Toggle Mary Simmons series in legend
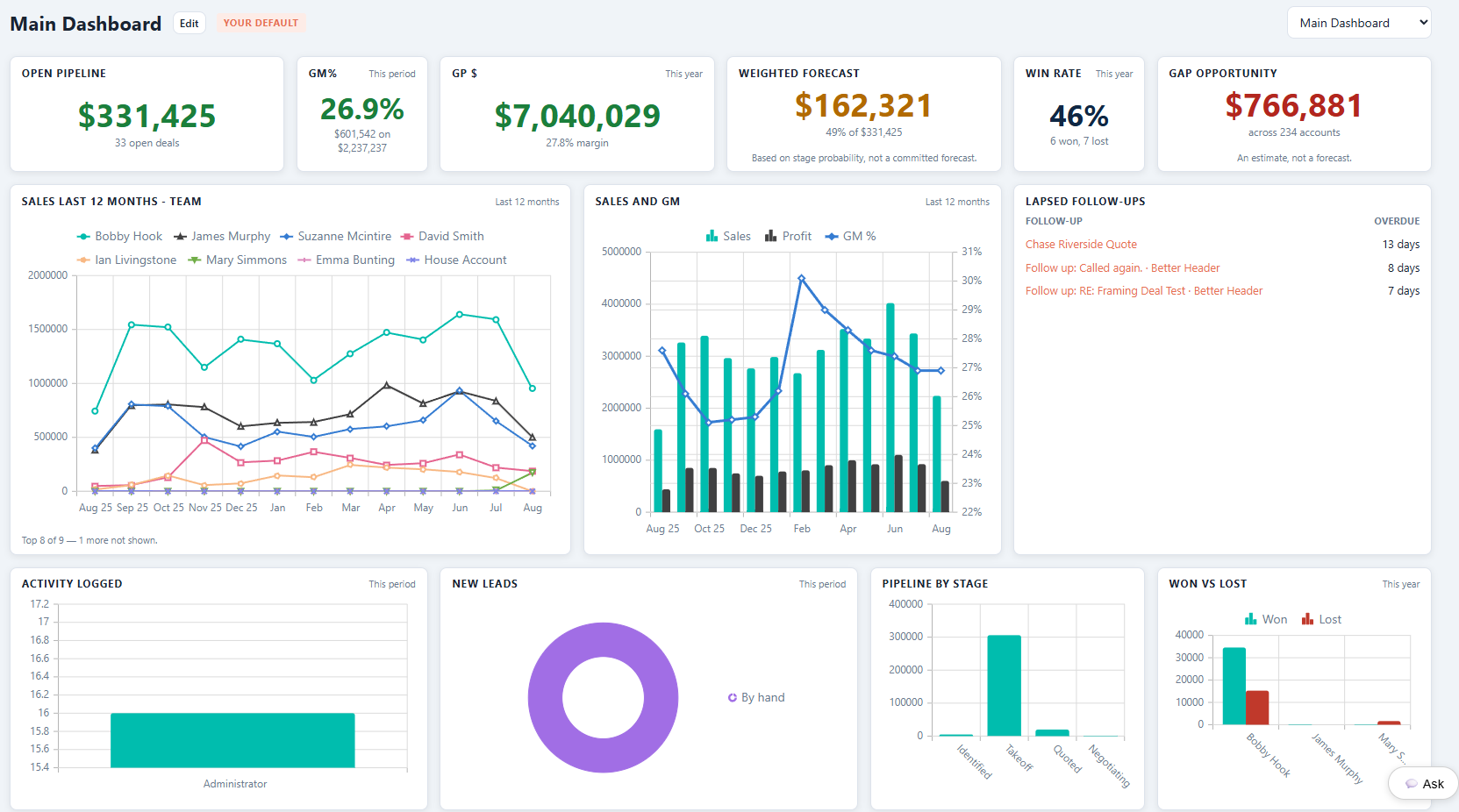Viewport: 1459px width, 812px height. 237,260
